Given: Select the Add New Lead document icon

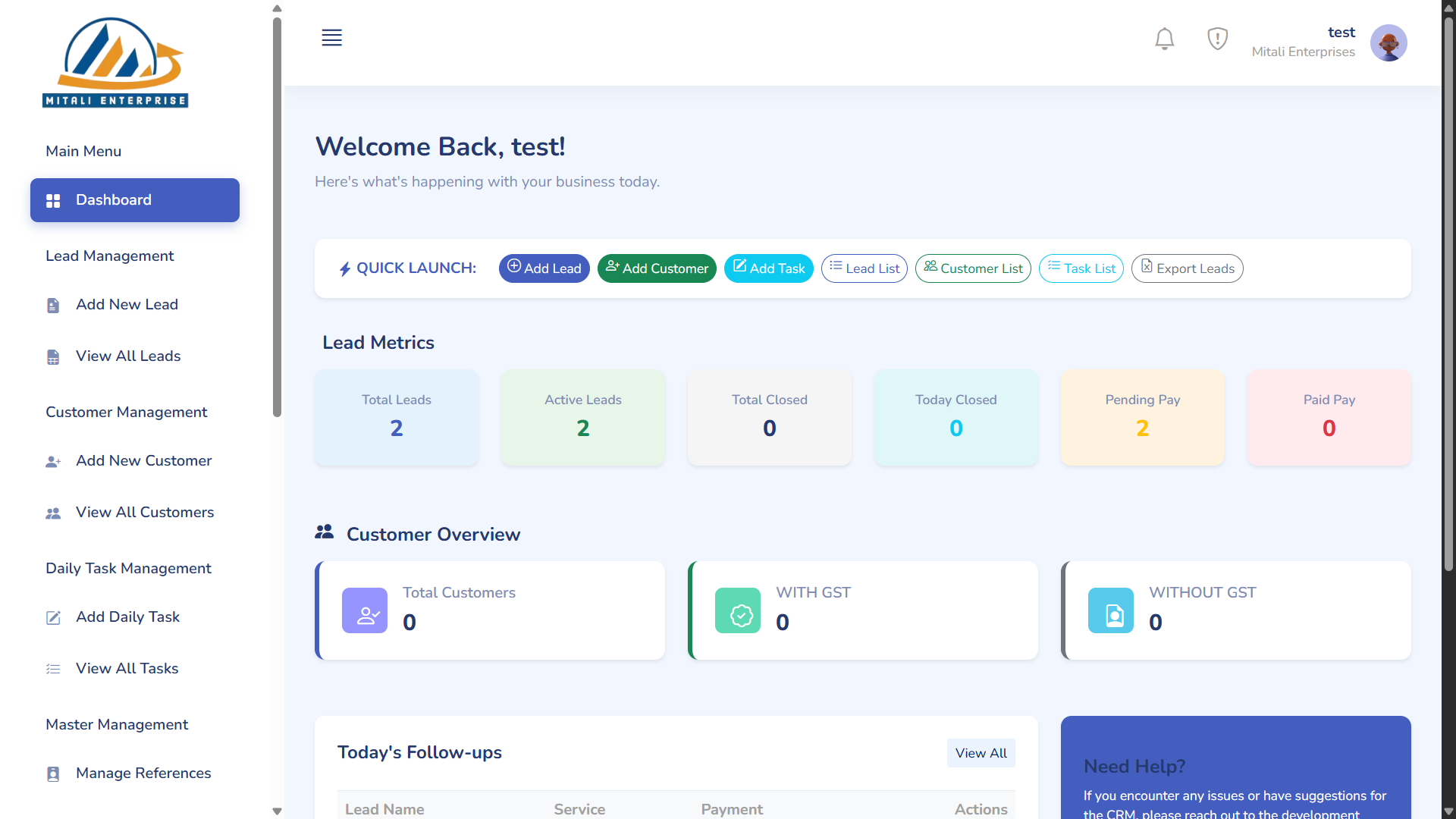Looking at the screenshot, I should 52,305.
